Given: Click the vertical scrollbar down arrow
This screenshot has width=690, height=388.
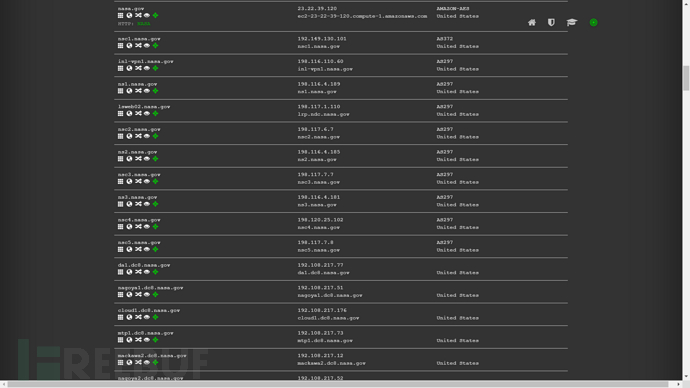Looking at the screenshot, I should [686, 377].
